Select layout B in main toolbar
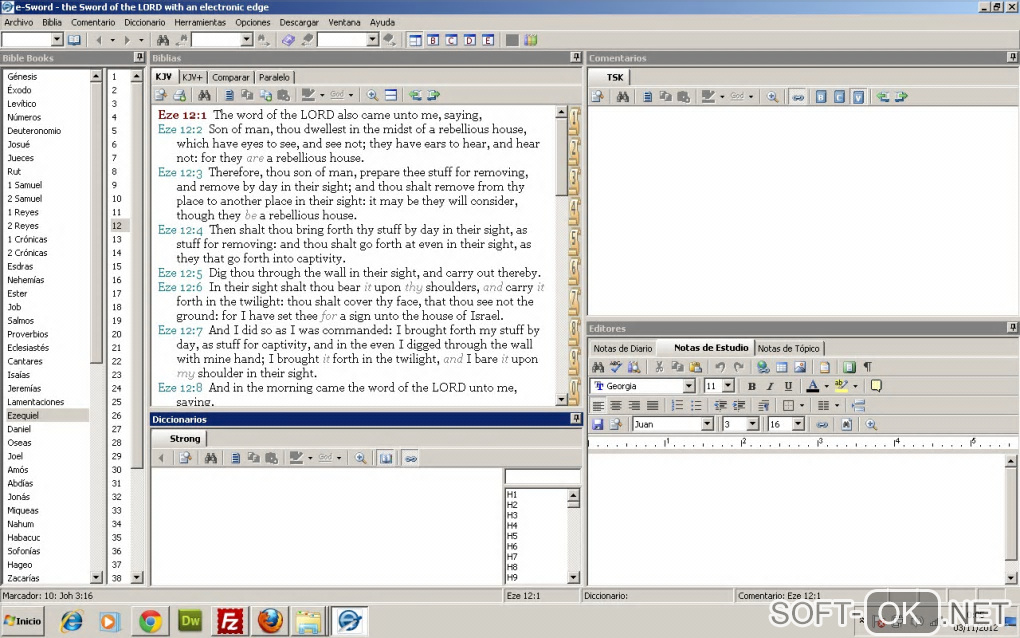Image resolution: width=1020 pixels, height=638 pixels. tap(433, 40)
